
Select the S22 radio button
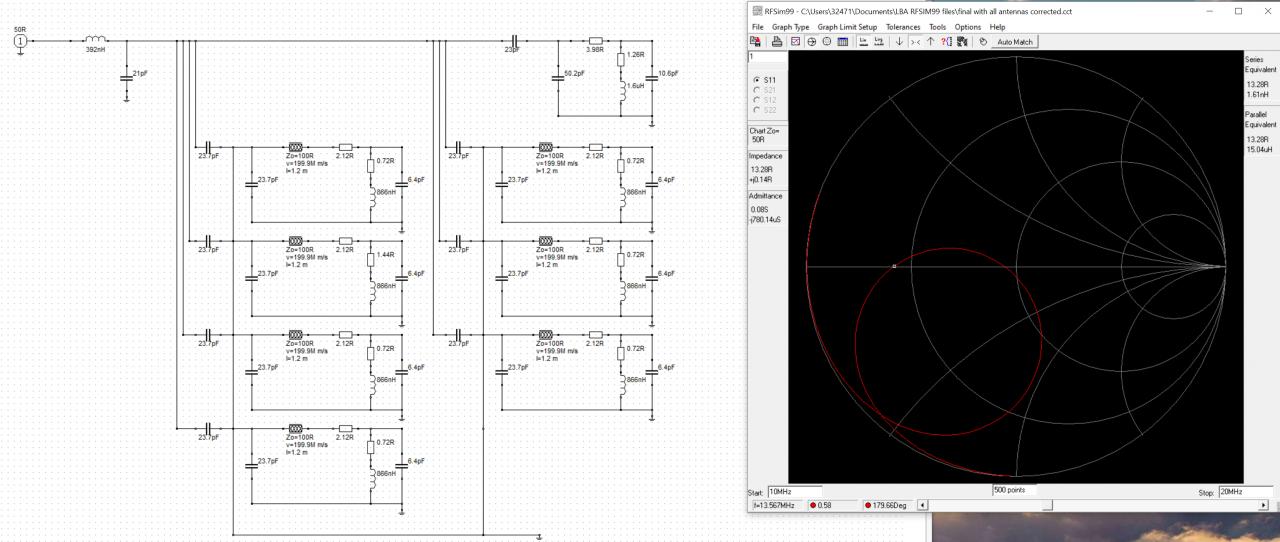coord(757,110)
